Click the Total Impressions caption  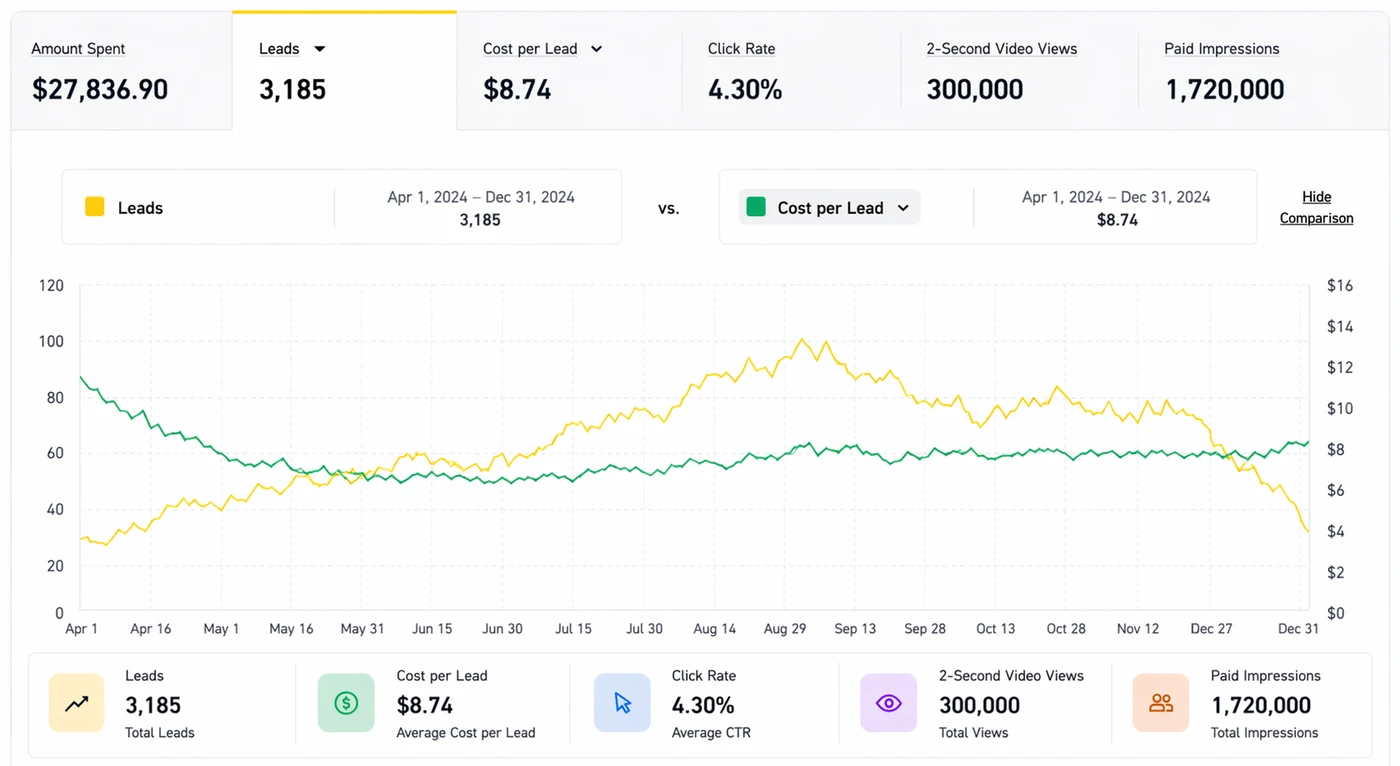tap(1265, 733)
